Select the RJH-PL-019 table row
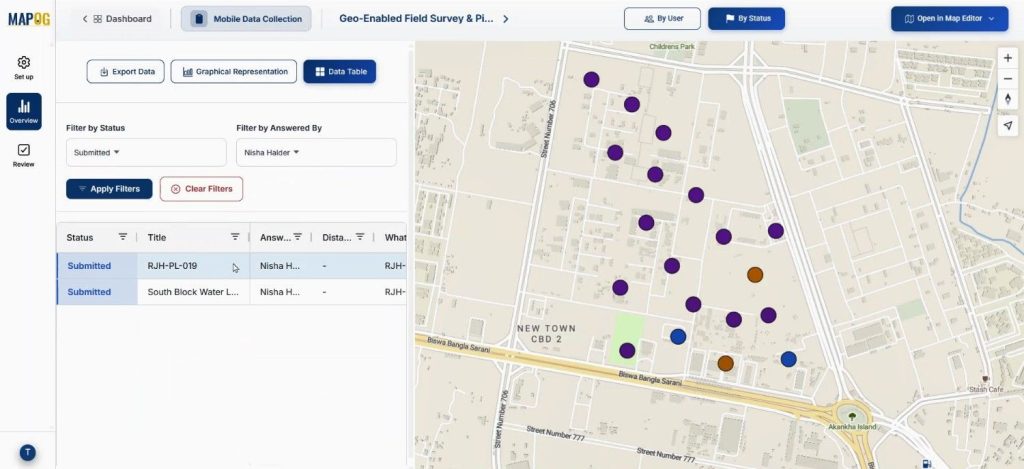 point(192,266)
